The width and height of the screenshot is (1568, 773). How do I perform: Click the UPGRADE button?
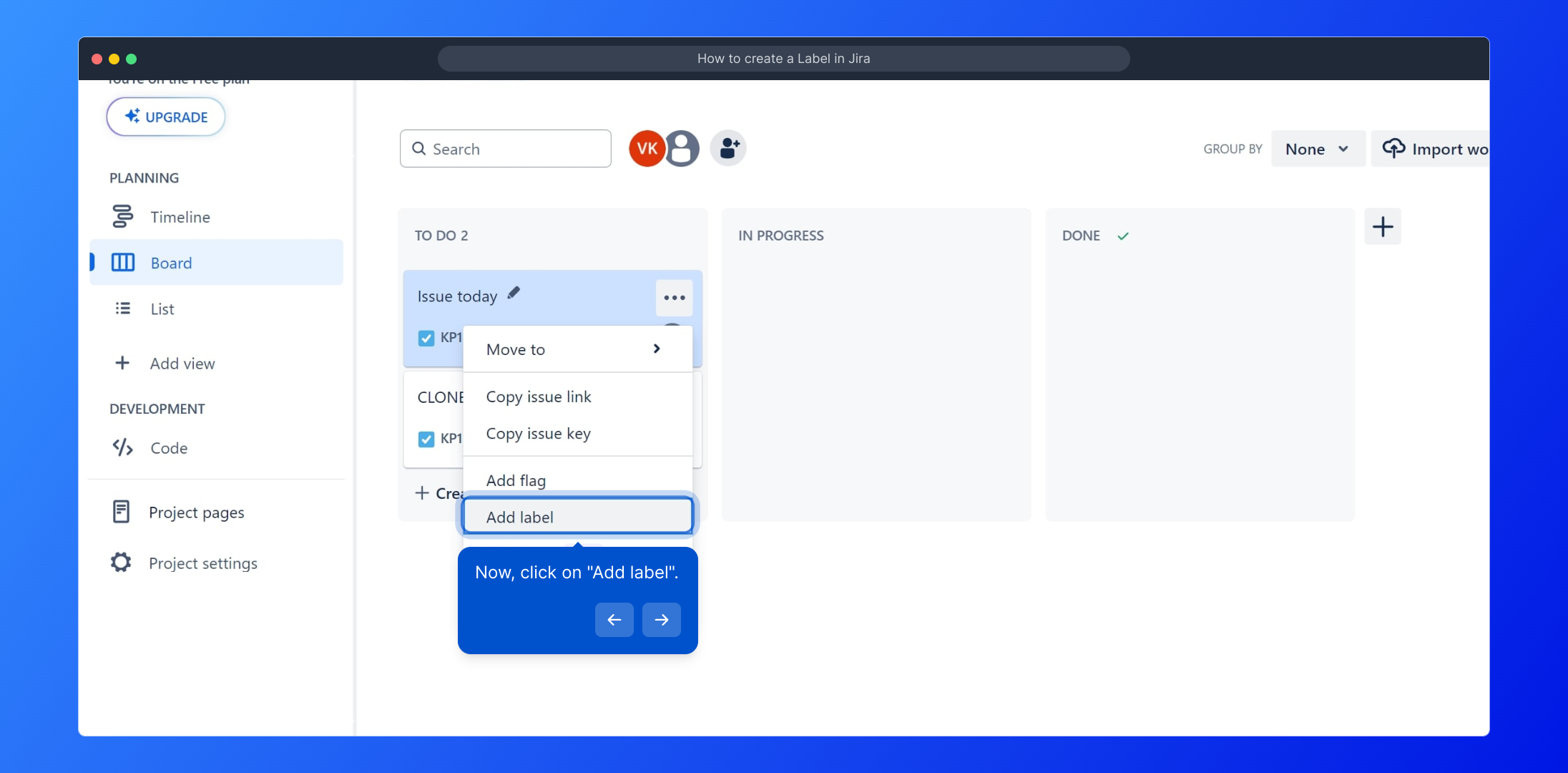click(166, 117)
